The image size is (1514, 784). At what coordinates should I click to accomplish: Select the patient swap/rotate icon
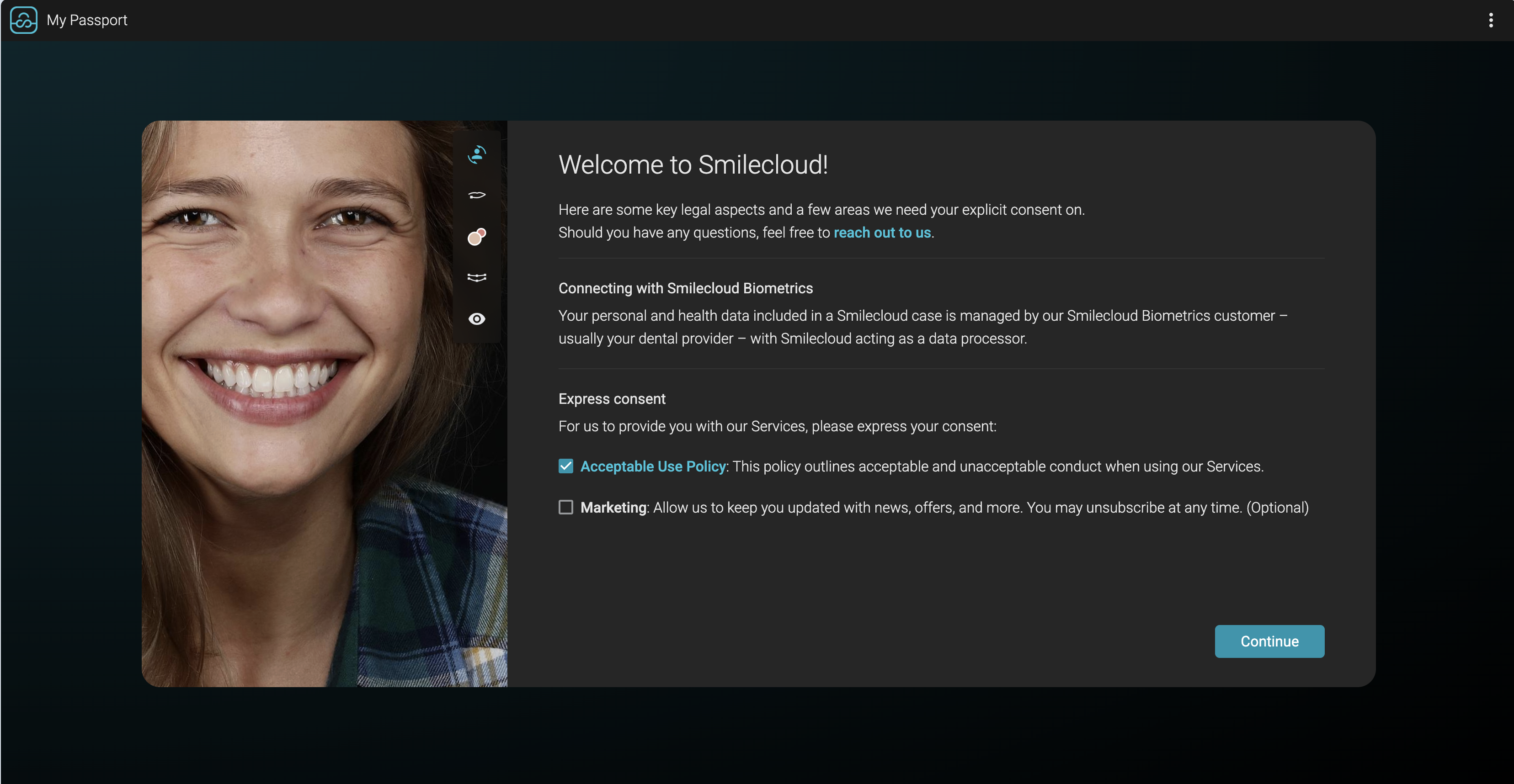477,154
